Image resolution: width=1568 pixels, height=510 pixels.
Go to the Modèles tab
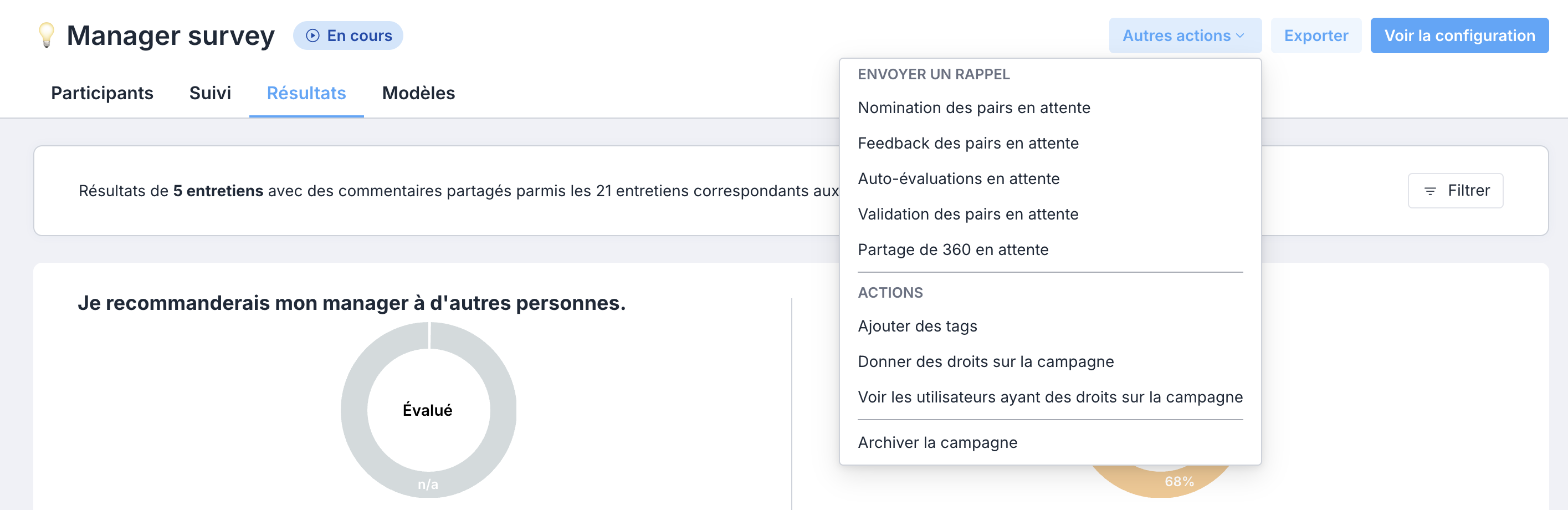pos(418,93)
